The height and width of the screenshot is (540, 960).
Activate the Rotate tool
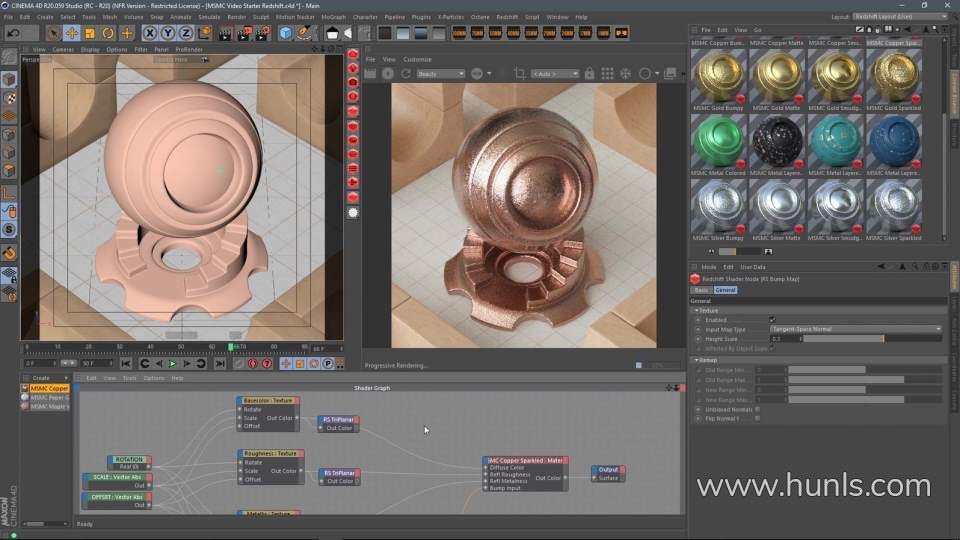pyautogui.click(x=108, y=33)
